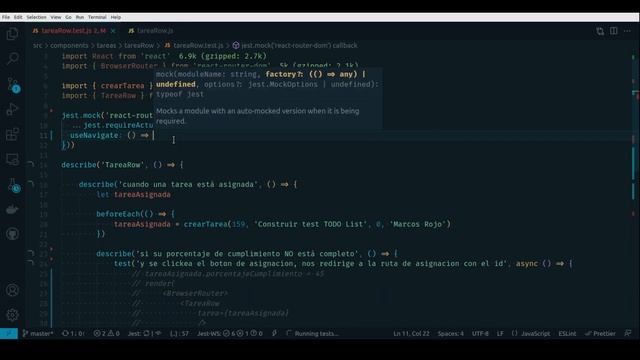This screenshot has width=640, height=360.
Task: Open the notifications bell in the status bar
Action: tap(628, 333)
